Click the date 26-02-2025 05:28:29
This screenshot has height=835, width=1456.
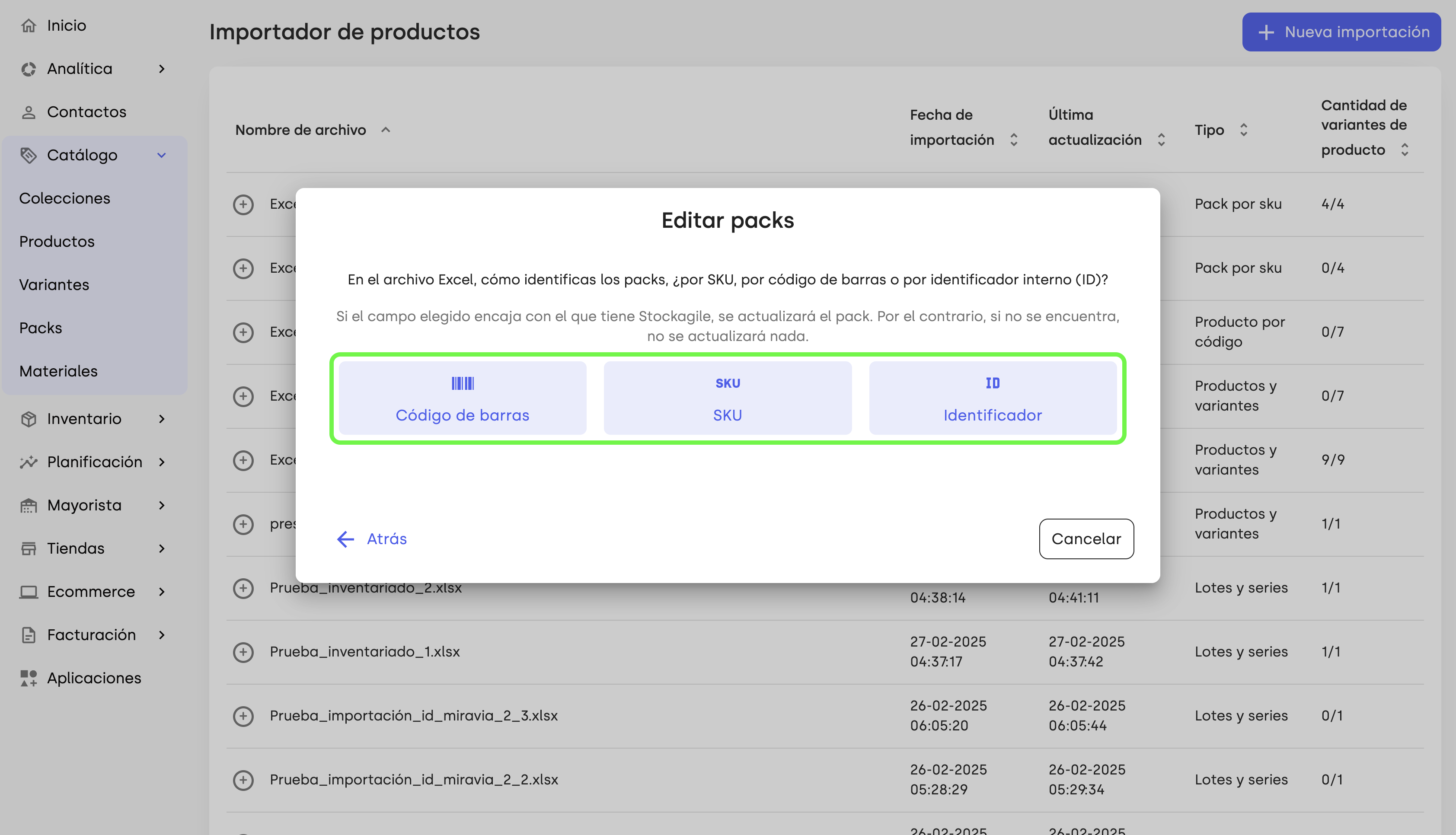(948, 780)
